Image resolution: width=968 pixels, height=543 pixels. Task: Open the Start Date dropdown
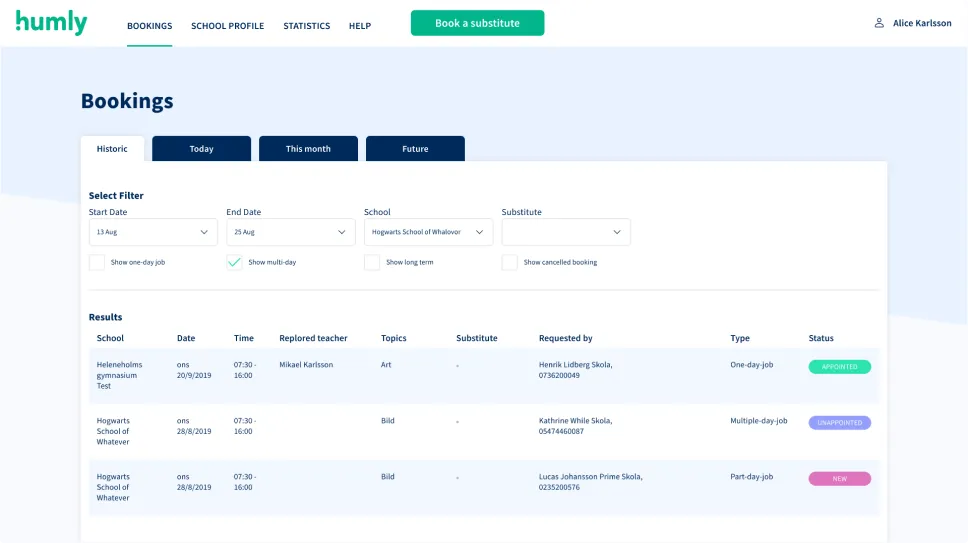point(153,232)
